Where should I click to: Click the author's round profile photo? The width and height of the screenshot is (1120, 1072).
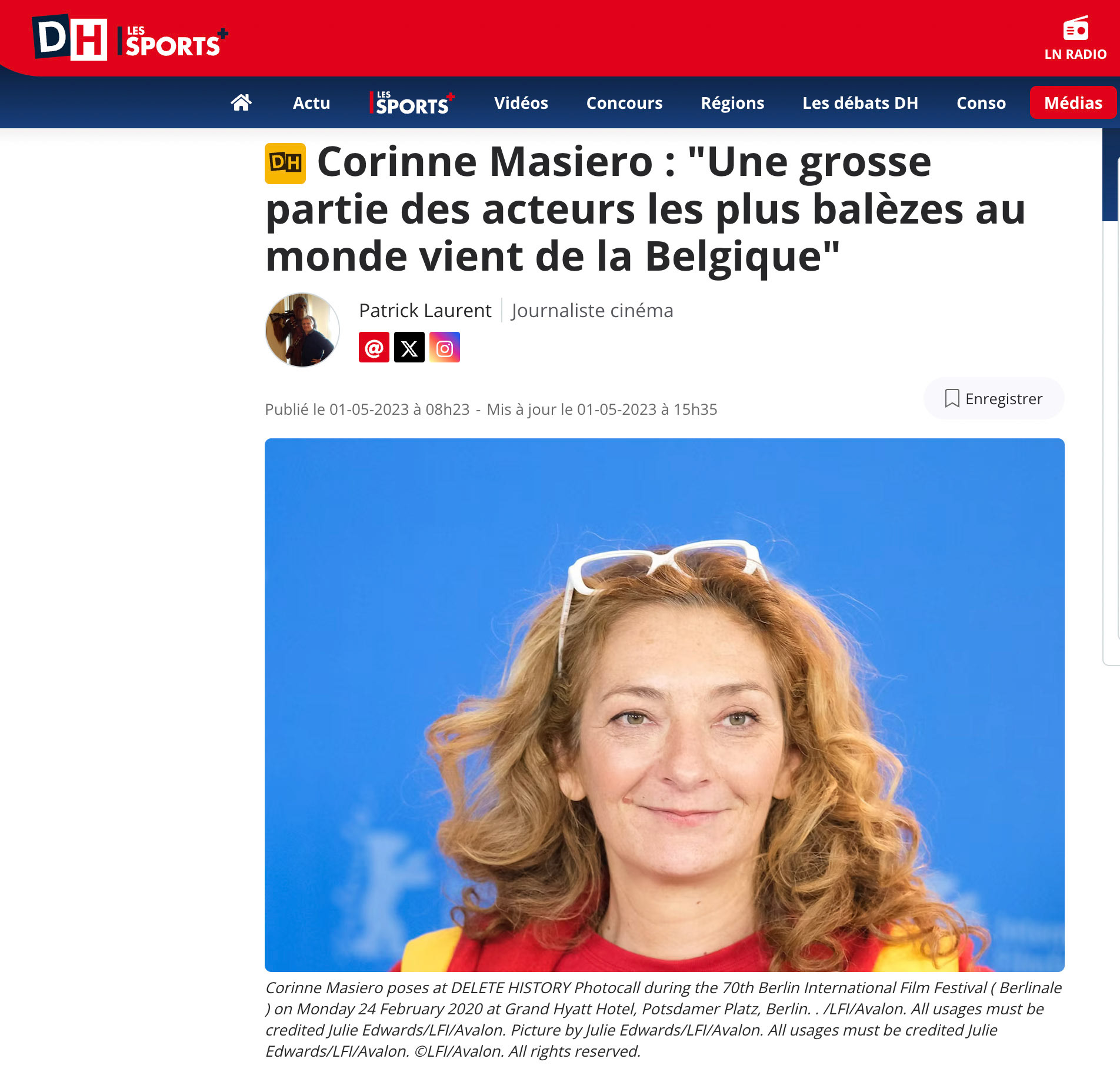[302, 330]
